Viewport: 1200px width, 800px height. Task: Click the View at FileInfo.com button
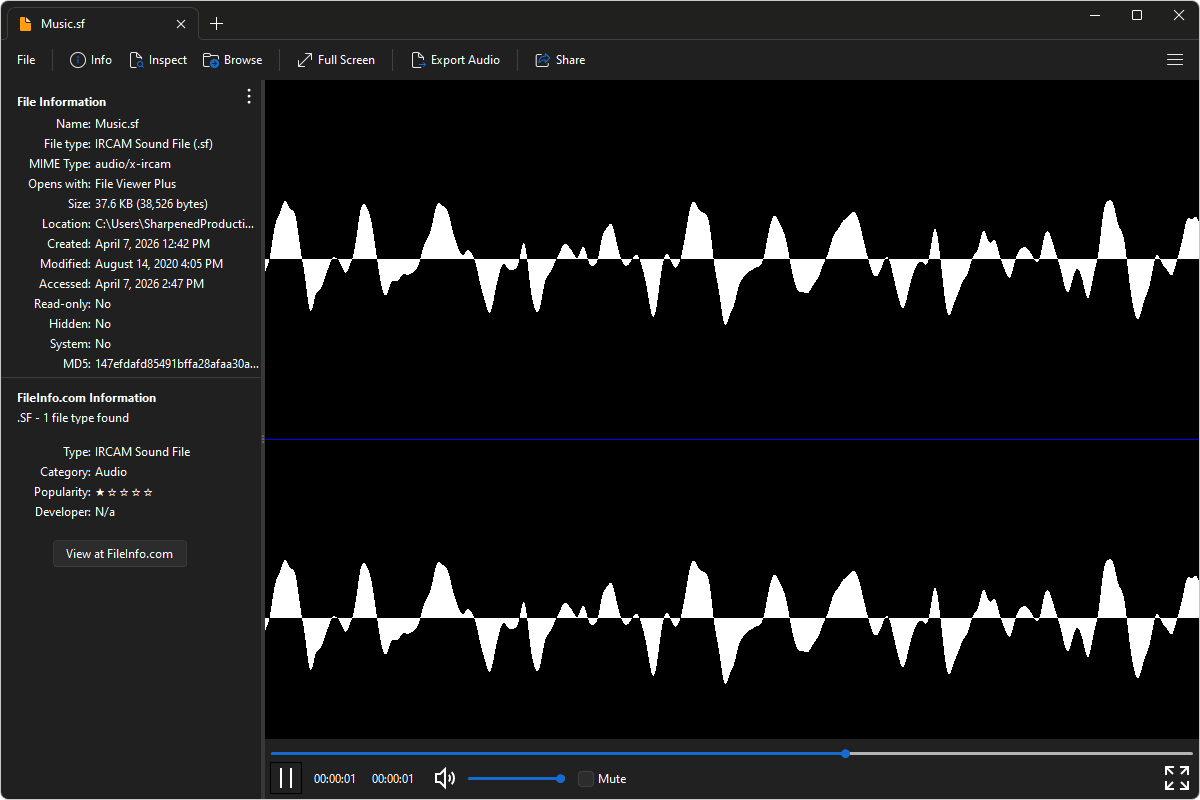(120, 553)
